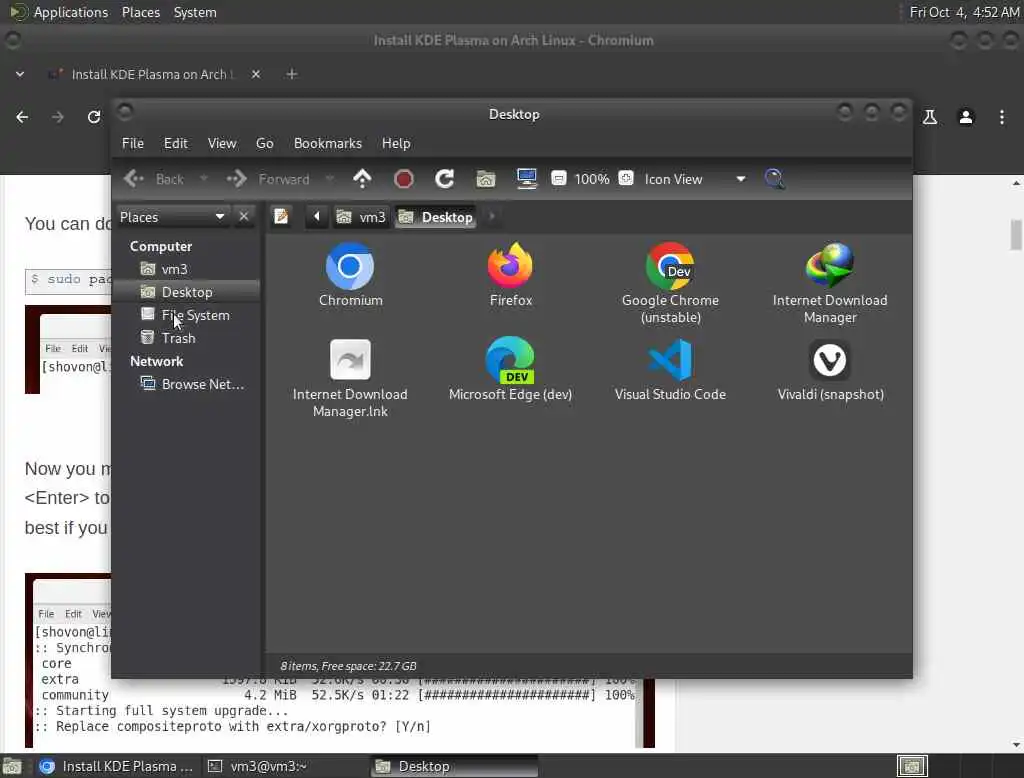Zoom in with the plus icon
1024x778 pixels.
click(626, 178)
